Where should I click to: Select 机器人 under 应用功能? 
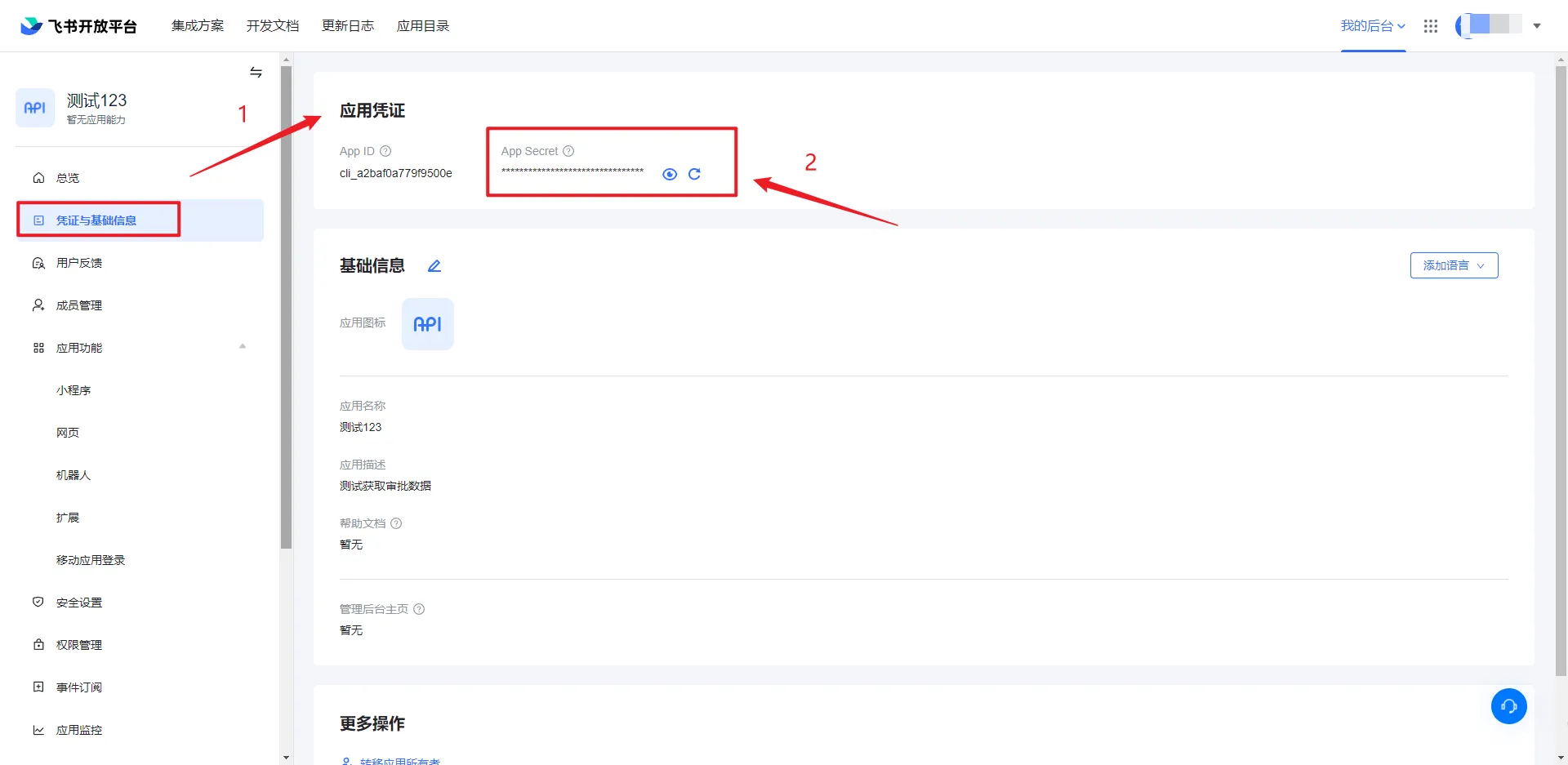[x=73, y=475]
